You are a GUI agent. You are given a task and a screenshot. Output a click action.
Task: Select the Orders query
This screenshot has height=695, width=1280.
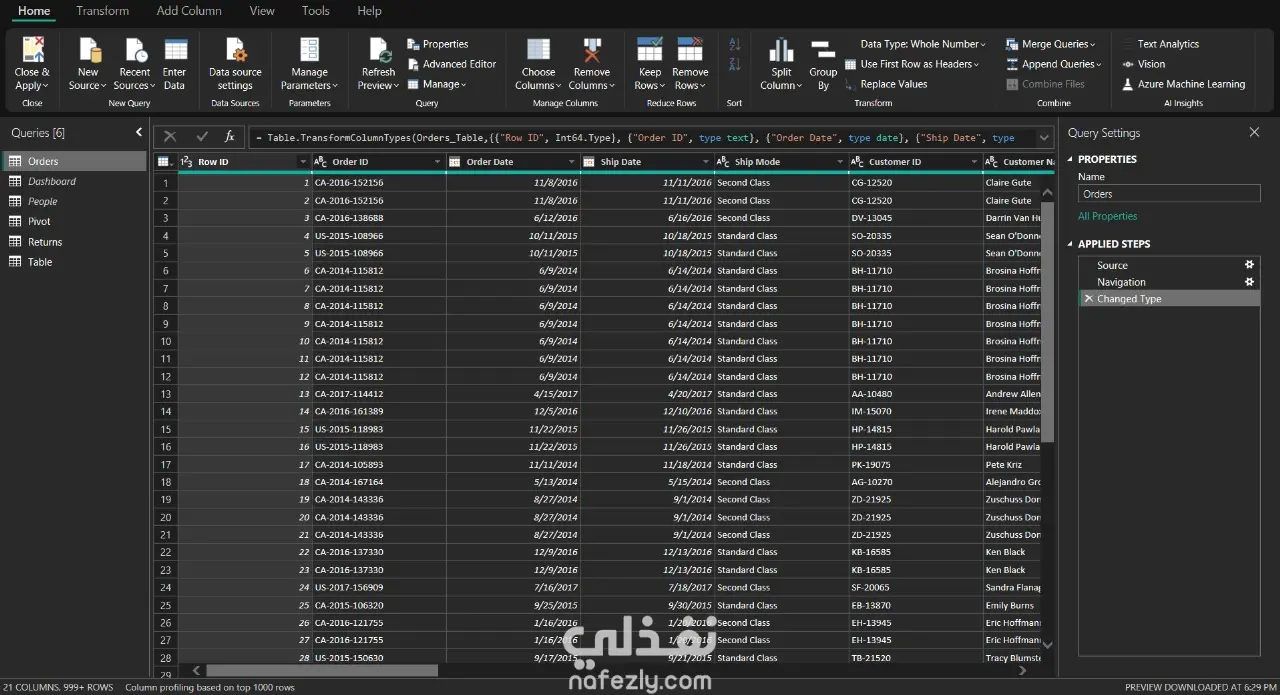(x=74, y=161)
